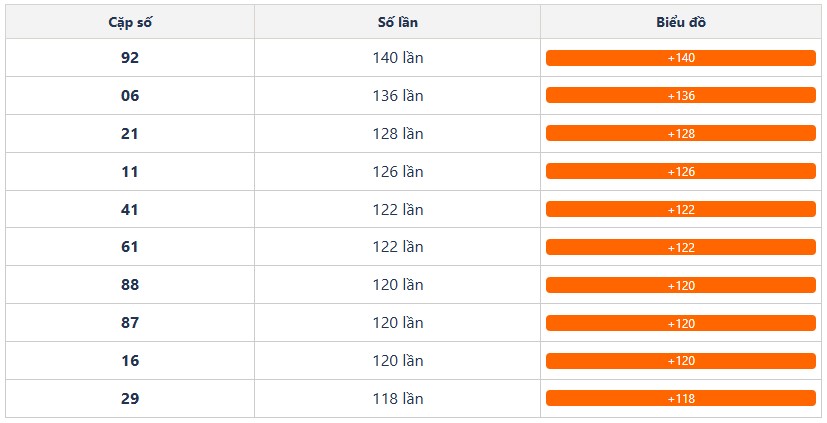Click the orange +126 chart bar
The height and width of the screenshot is (423, 827).
tap(680, 172)
